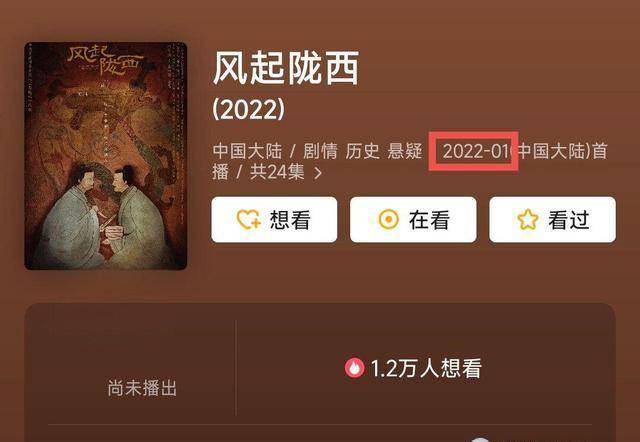The height and width of the screenshot is (442, 640).
Task: Tap the year (2022) text
Action: click(249, 109)
